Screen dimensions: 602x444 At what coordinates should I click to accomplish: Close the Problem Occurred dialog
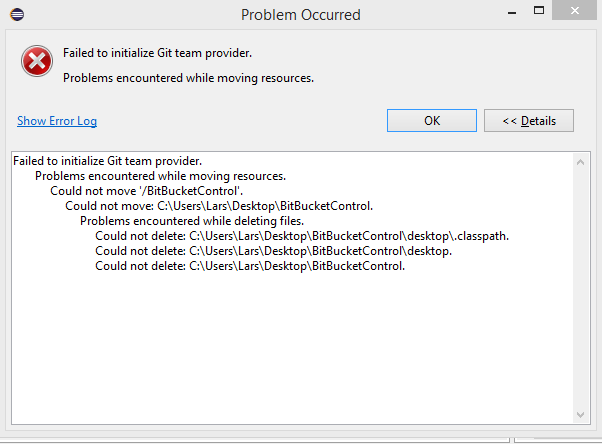point(574,10)
